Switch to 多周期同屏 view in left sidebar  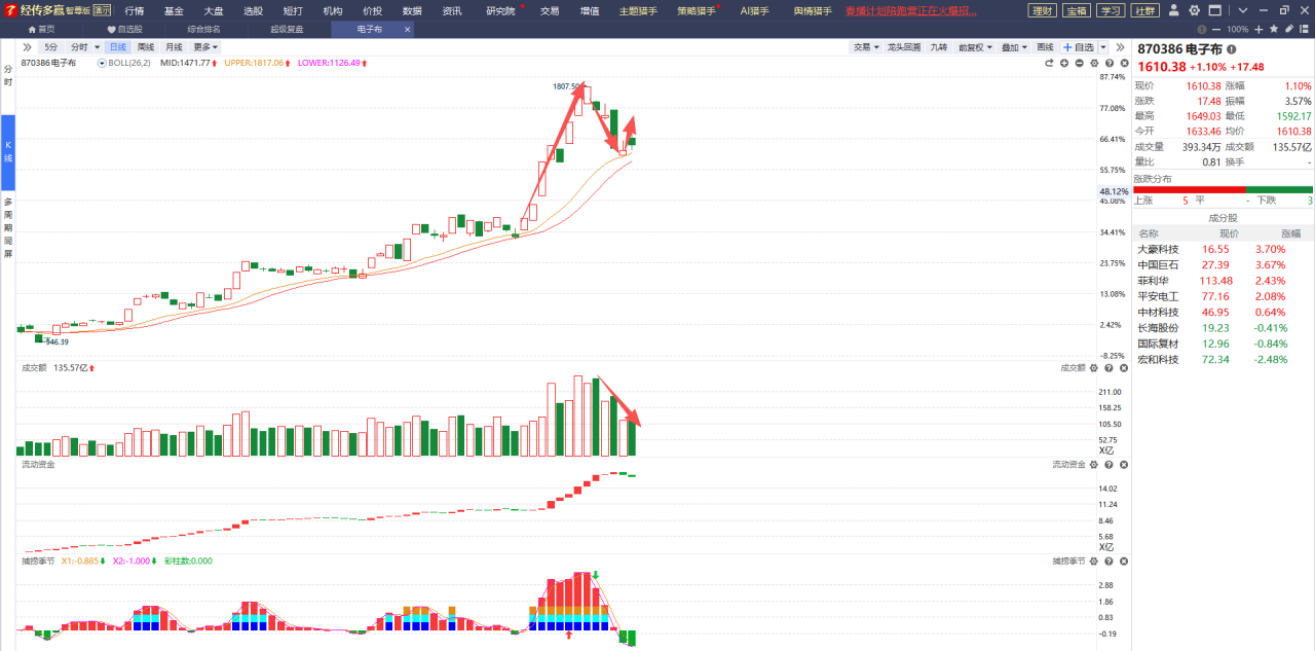pos(8,228)
